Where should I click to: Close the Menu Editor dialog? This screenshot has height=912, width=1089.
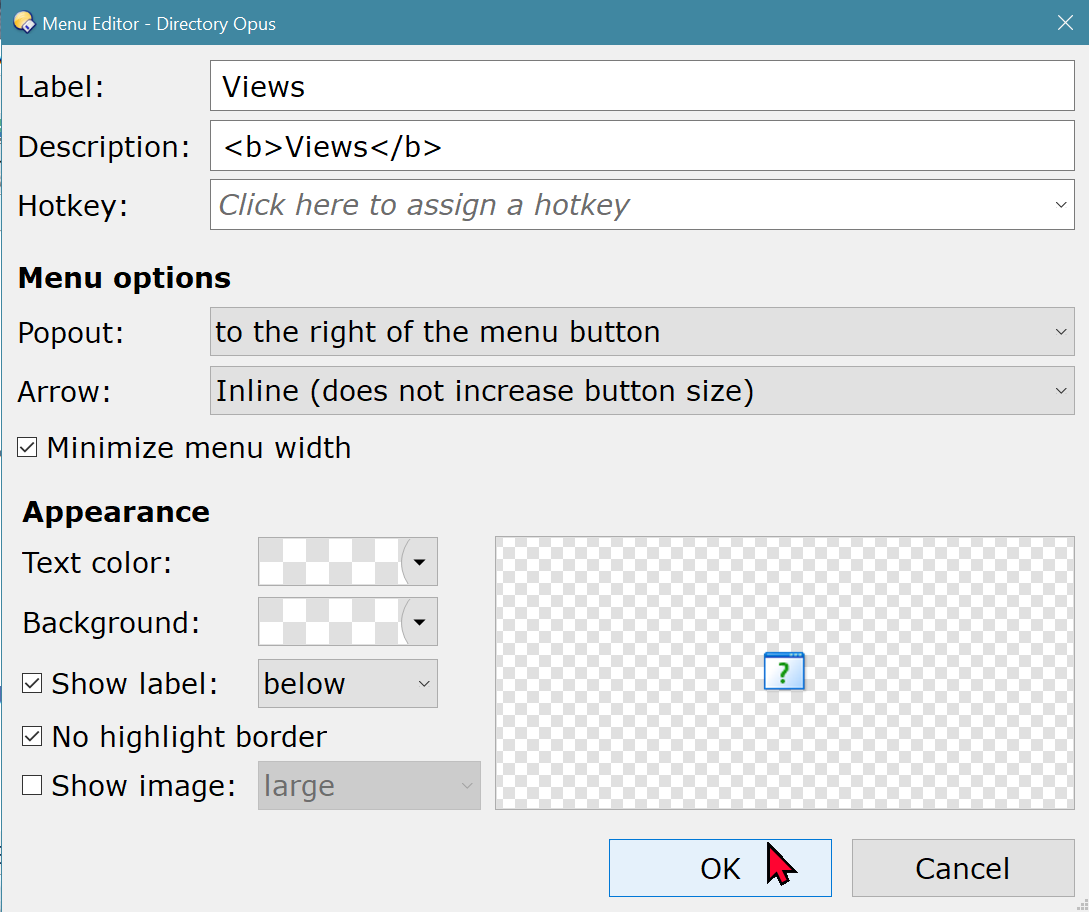click(1065, 23)
